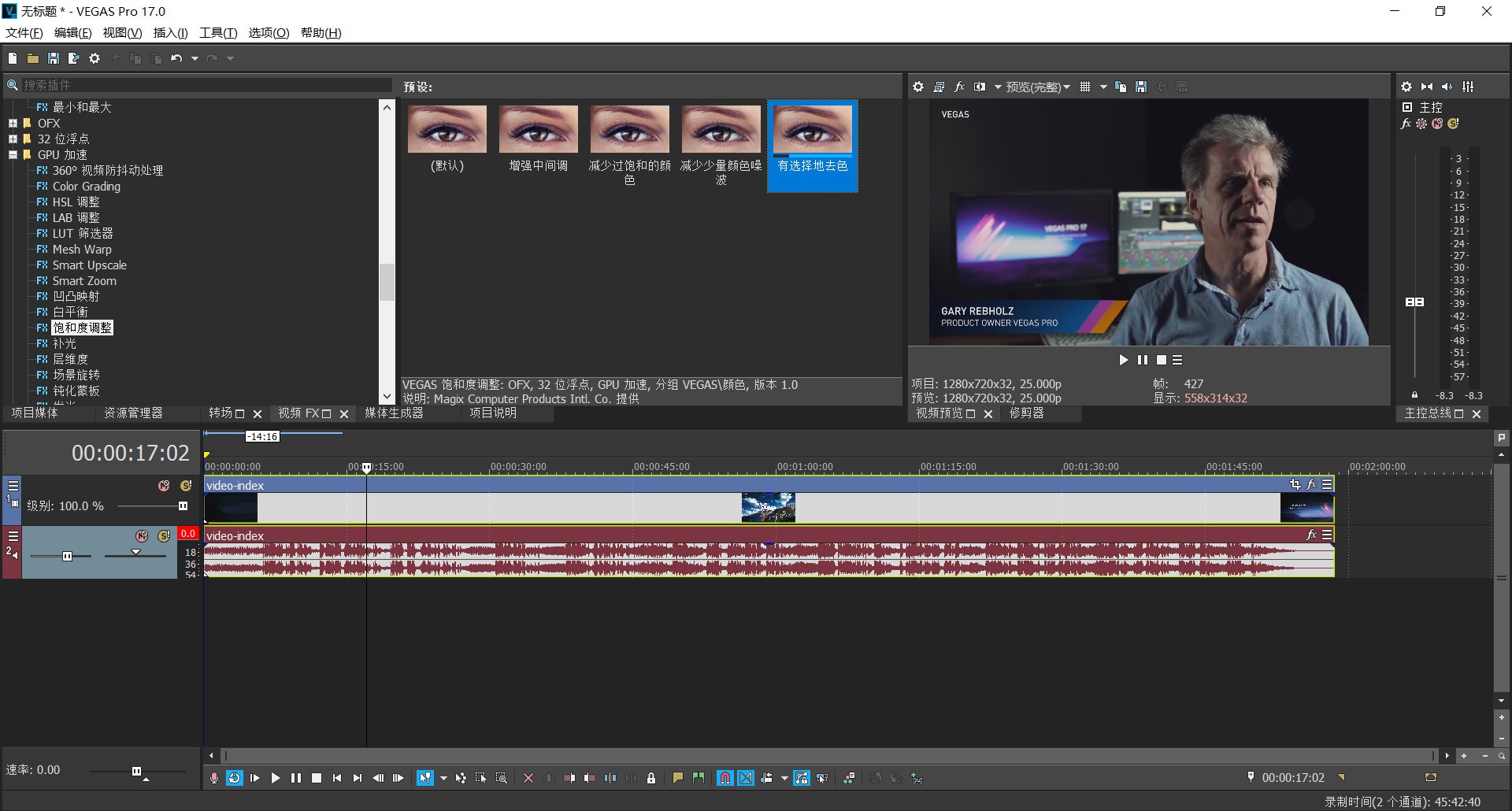Click the save snapshot icon in video preview

coord(1141,87)
